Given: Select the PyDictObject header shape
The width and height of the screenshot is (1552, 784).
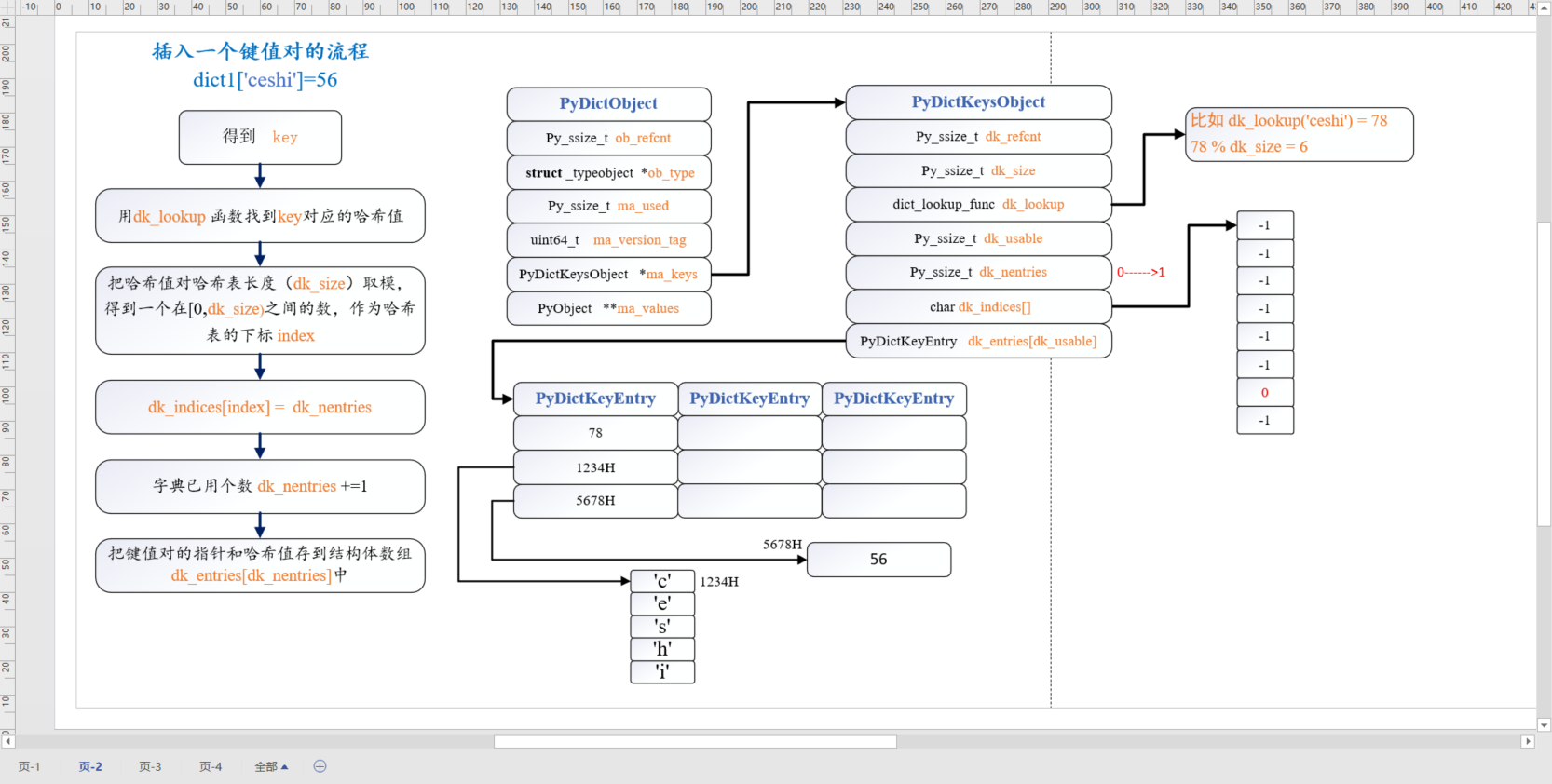Looking at the screenshot, I should (608, 103).
